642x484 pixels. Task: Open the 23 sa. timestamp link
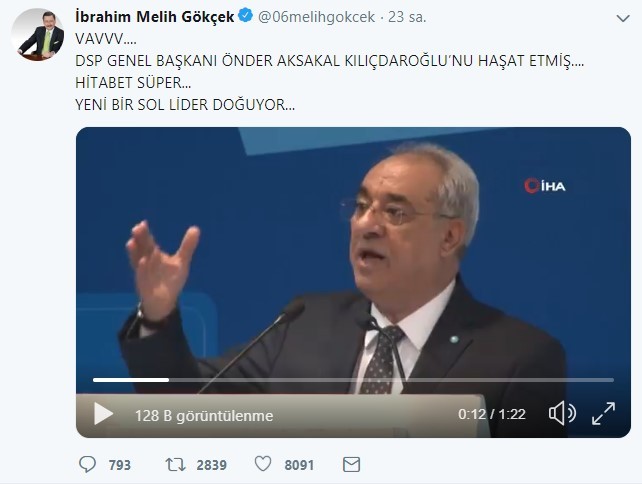point(407,17)
